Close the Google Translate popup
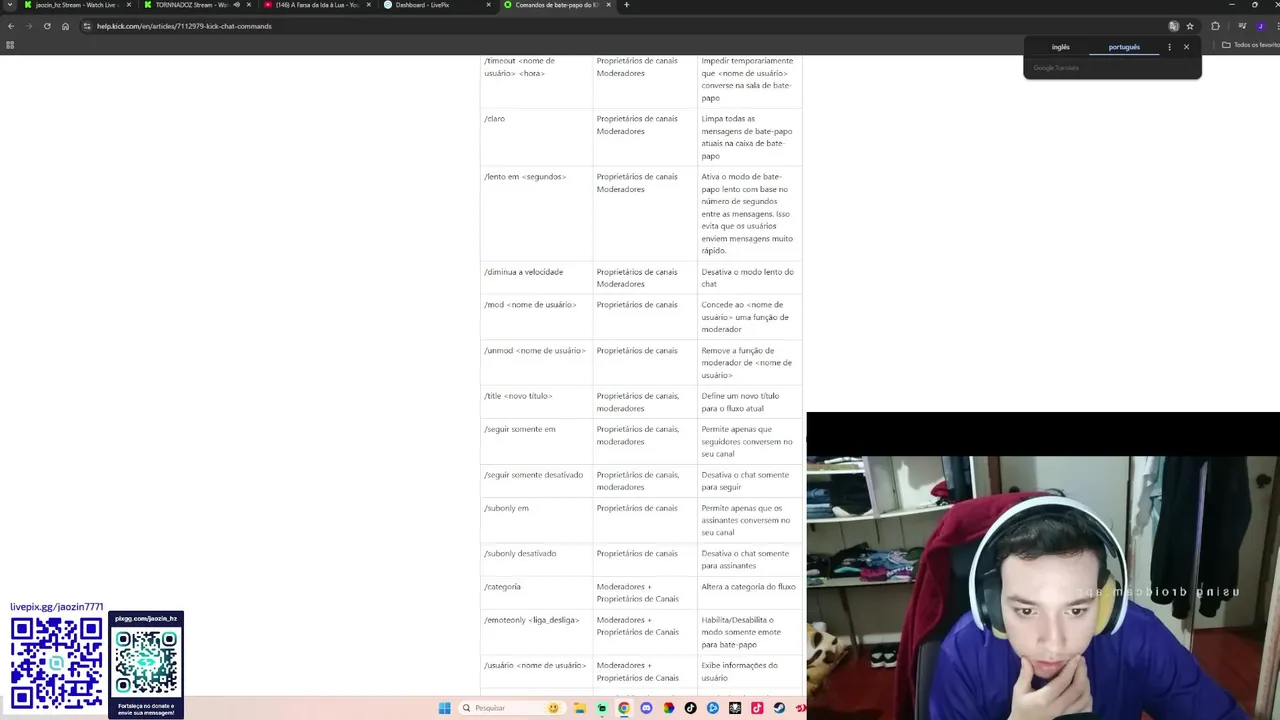The width and height of the screenshot is (1280, 720). point(1186,47)
